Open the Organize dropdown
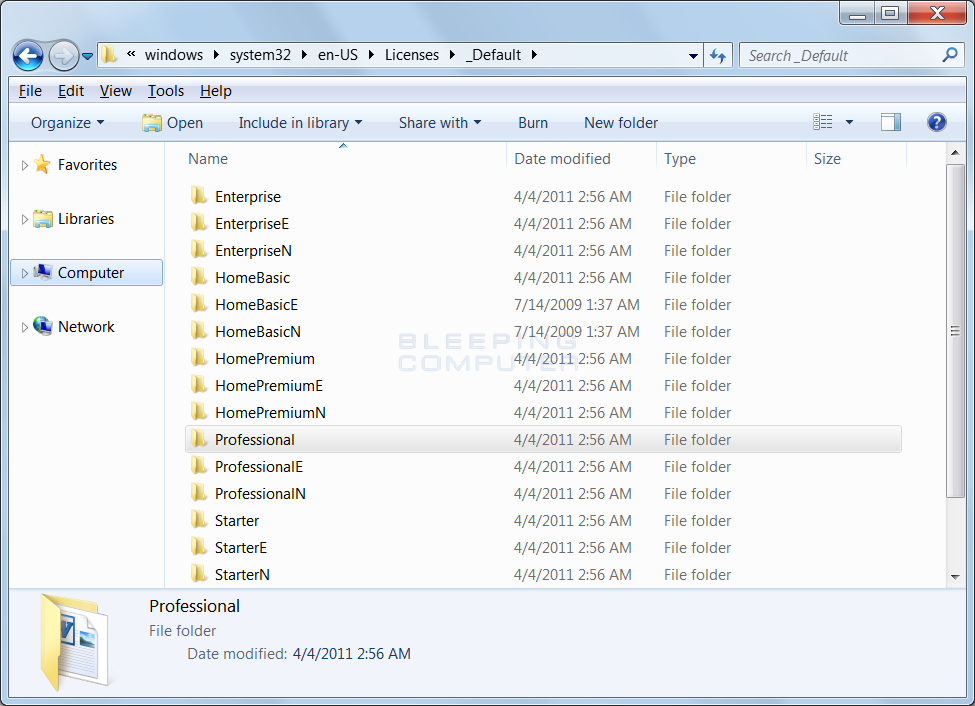 coord(67,123)
